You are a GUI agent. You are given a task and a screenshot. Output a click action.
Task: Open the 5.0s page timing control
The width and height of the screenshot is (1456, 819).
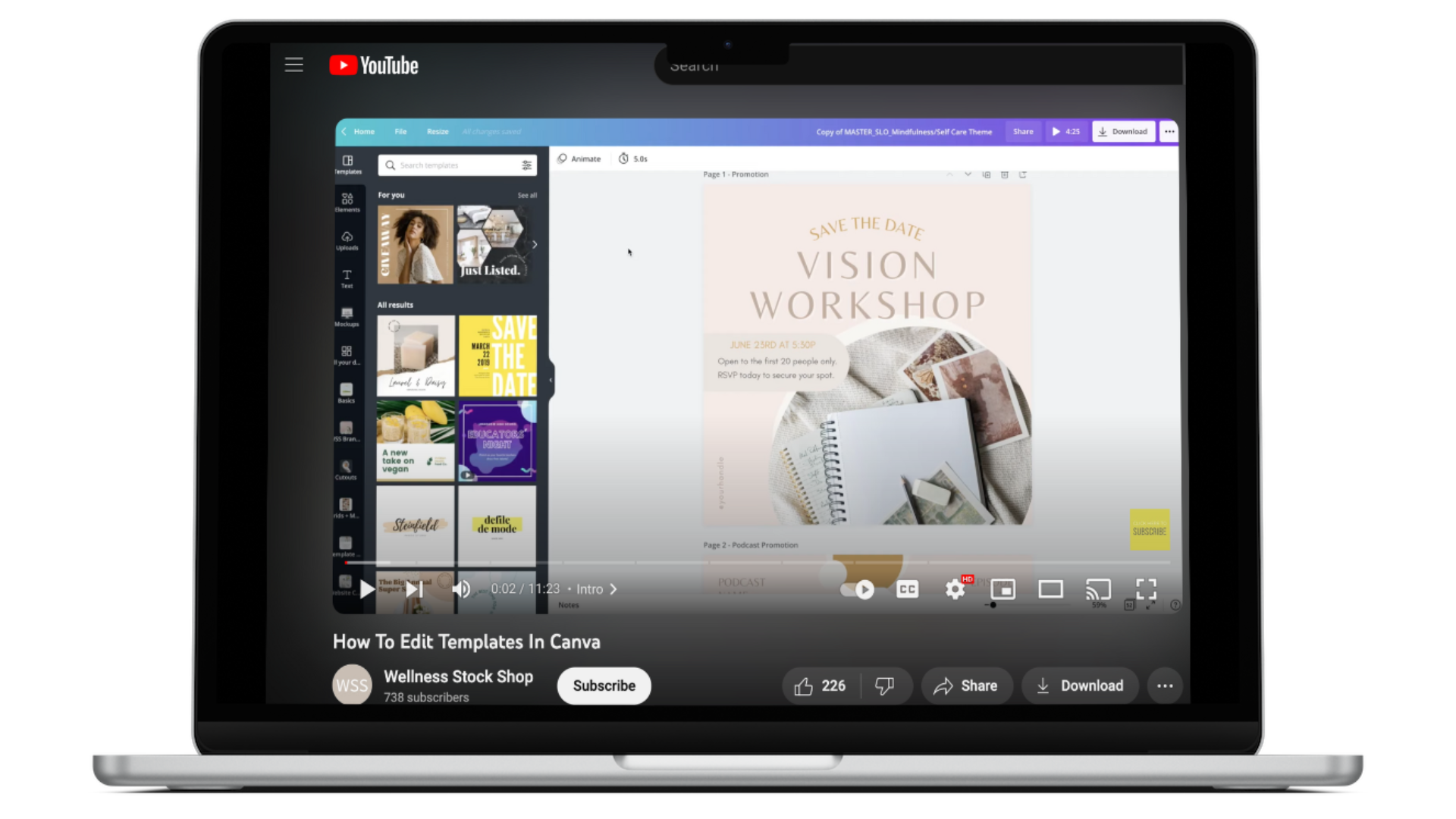[633, 158]
